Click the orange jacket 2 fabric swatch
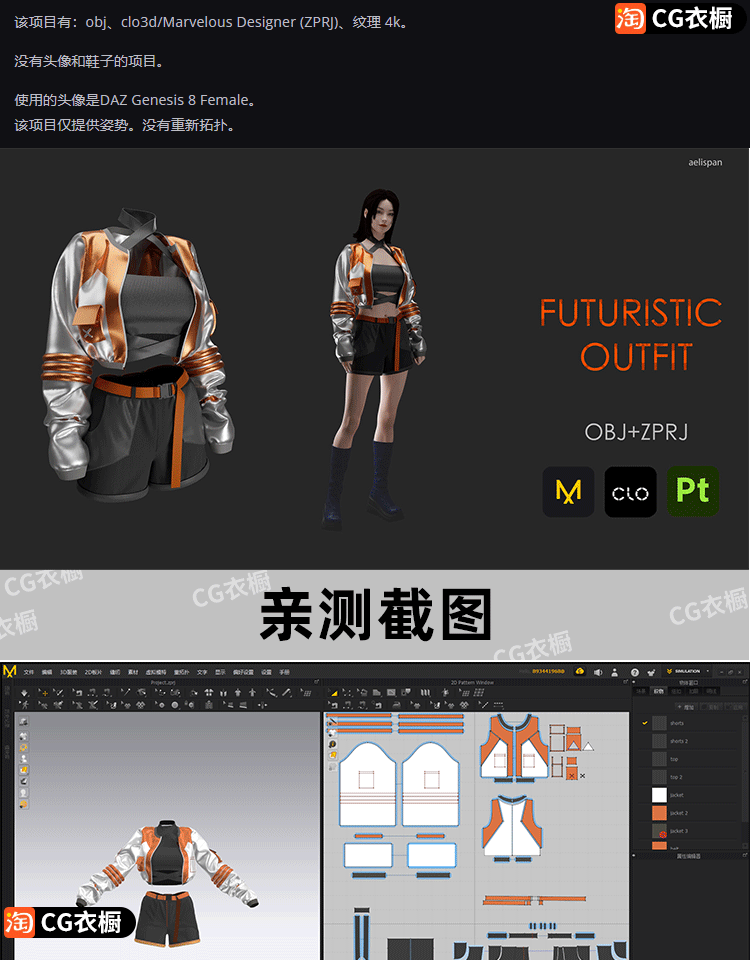The width and height of the screenshot is (750, 960). 659,813
